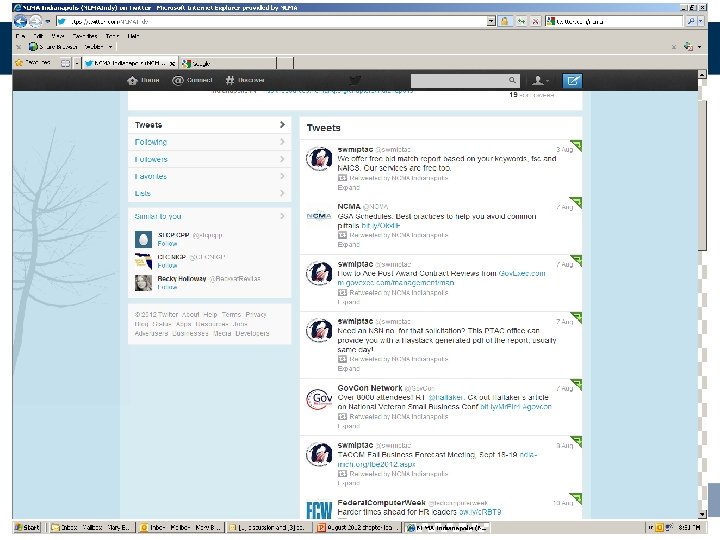The width and height of the screenshot is (720, 540).
Task: Open Twitter Discover page
Action: [245, 80]
